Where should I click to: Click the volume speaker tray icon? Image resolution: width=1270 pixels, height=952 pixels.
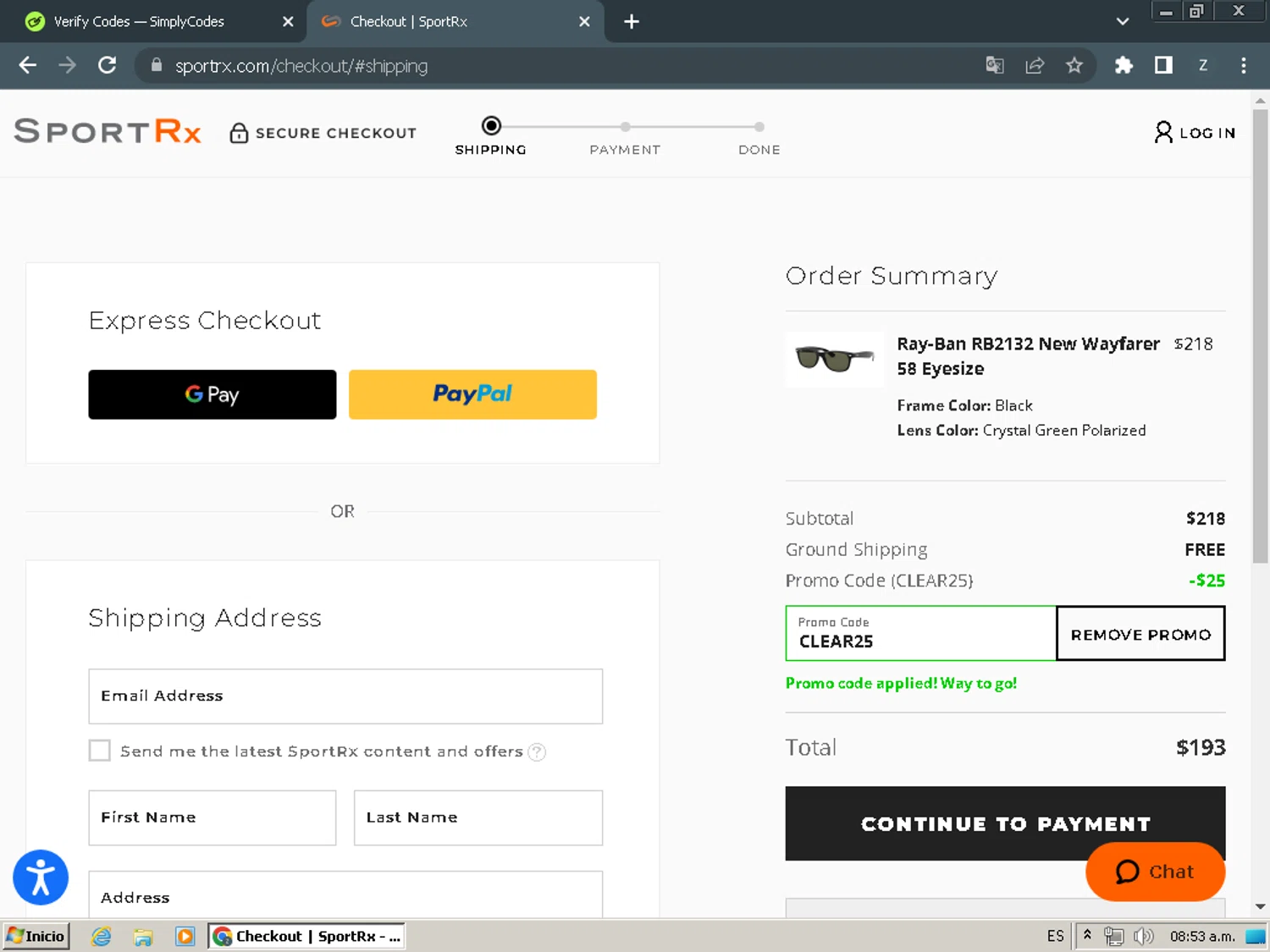point(1143,936)
